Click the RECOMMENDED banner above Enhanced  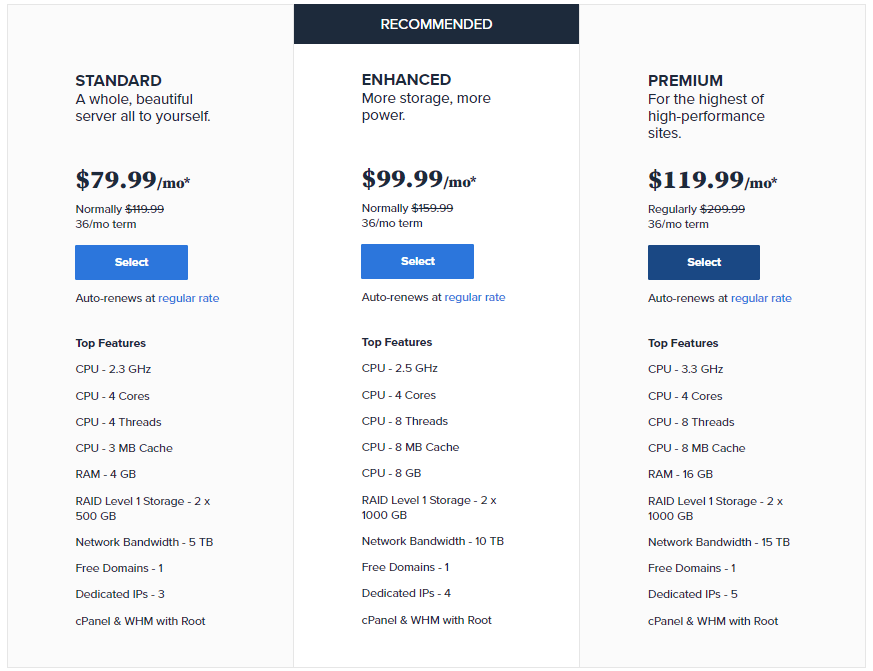pyautogui.click(x=436, y=23)
